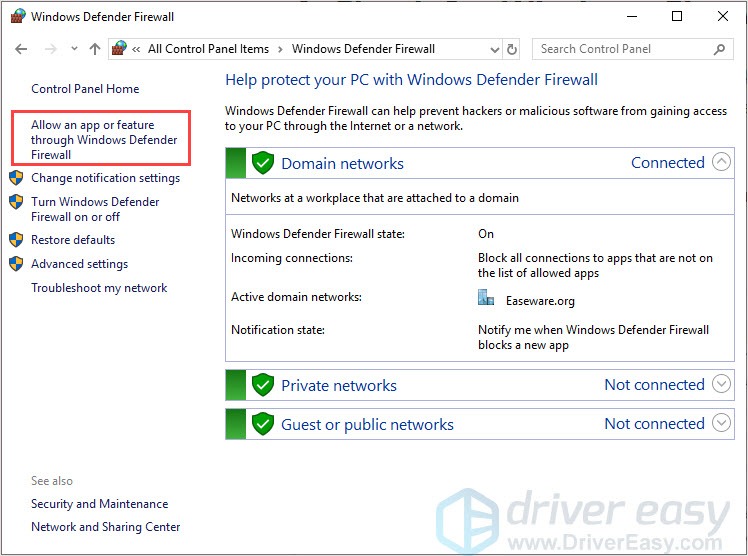Expand the Private networks section

click(721, 384)
